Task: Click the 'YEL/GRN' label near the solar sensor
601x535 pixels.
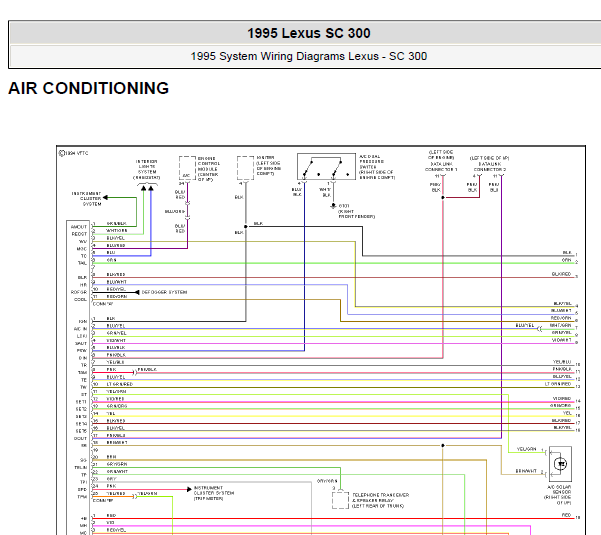Action: point(526,449)
